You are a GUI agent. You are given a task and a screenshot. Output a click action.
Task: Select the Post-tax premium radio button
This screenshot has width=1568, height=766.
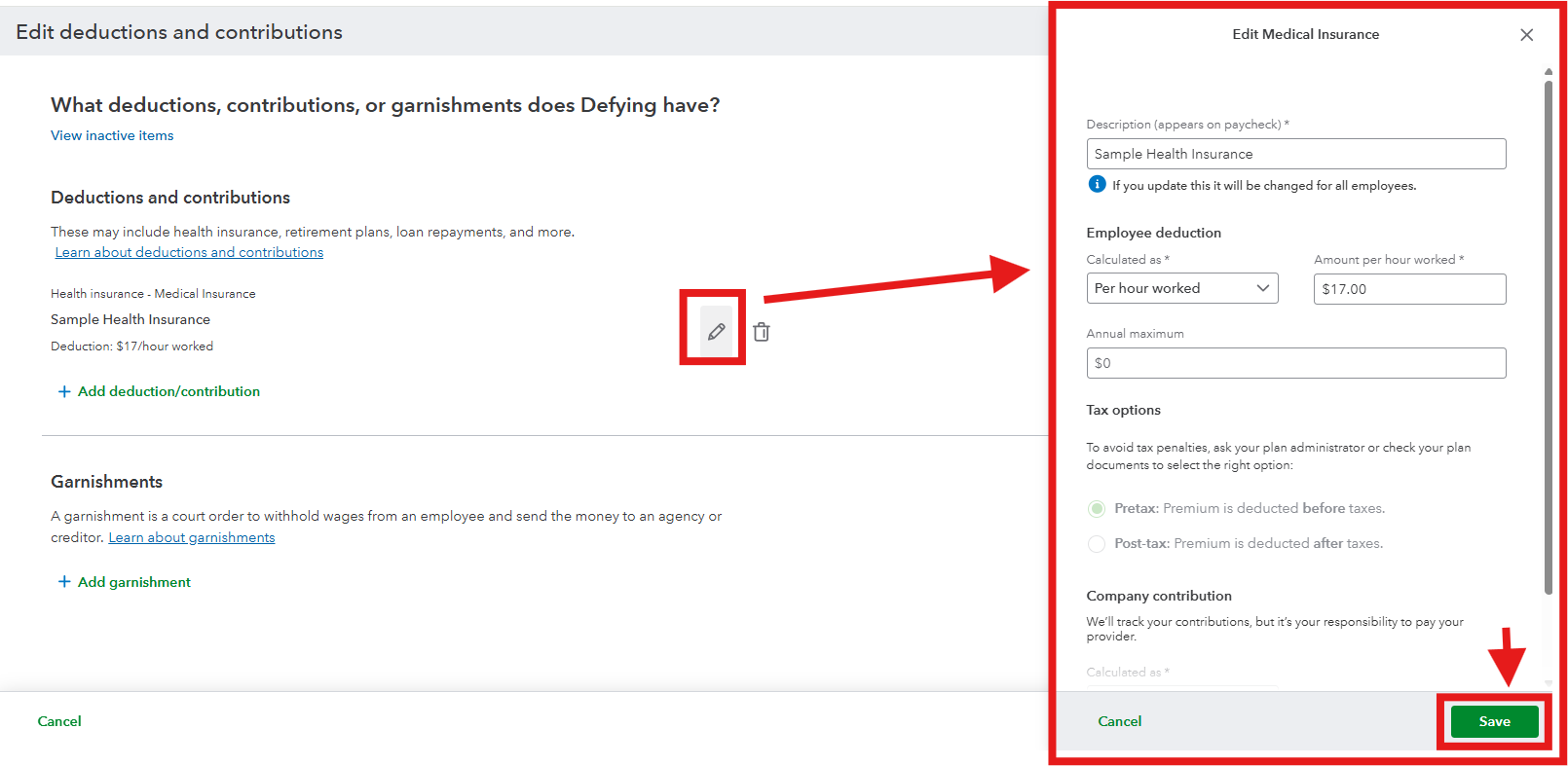[x=1097, y=543]
